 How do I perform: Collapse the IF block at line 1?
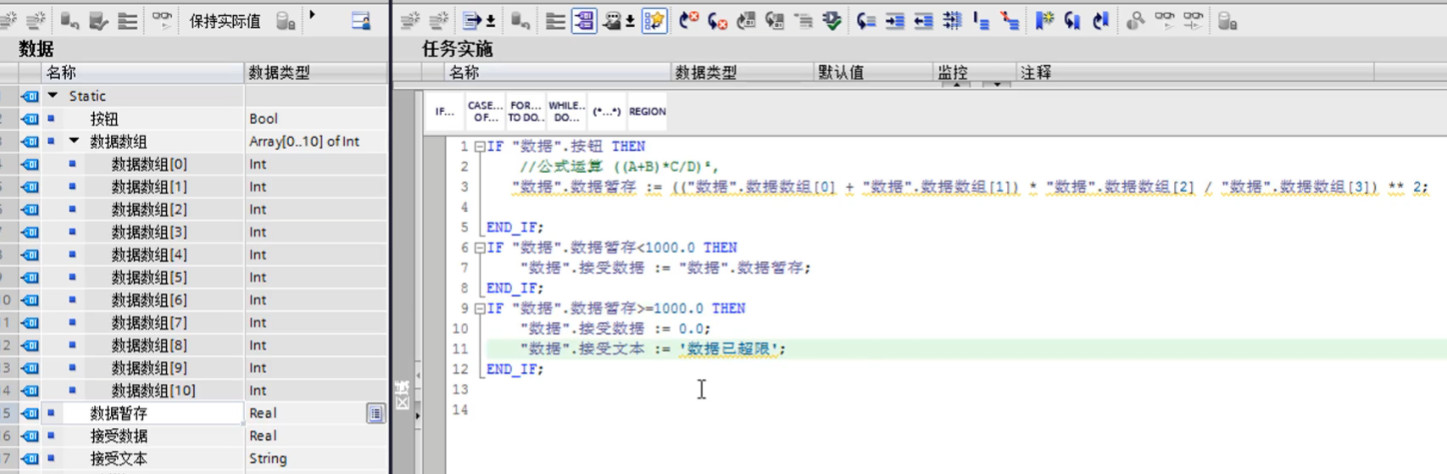coord(480,146)
